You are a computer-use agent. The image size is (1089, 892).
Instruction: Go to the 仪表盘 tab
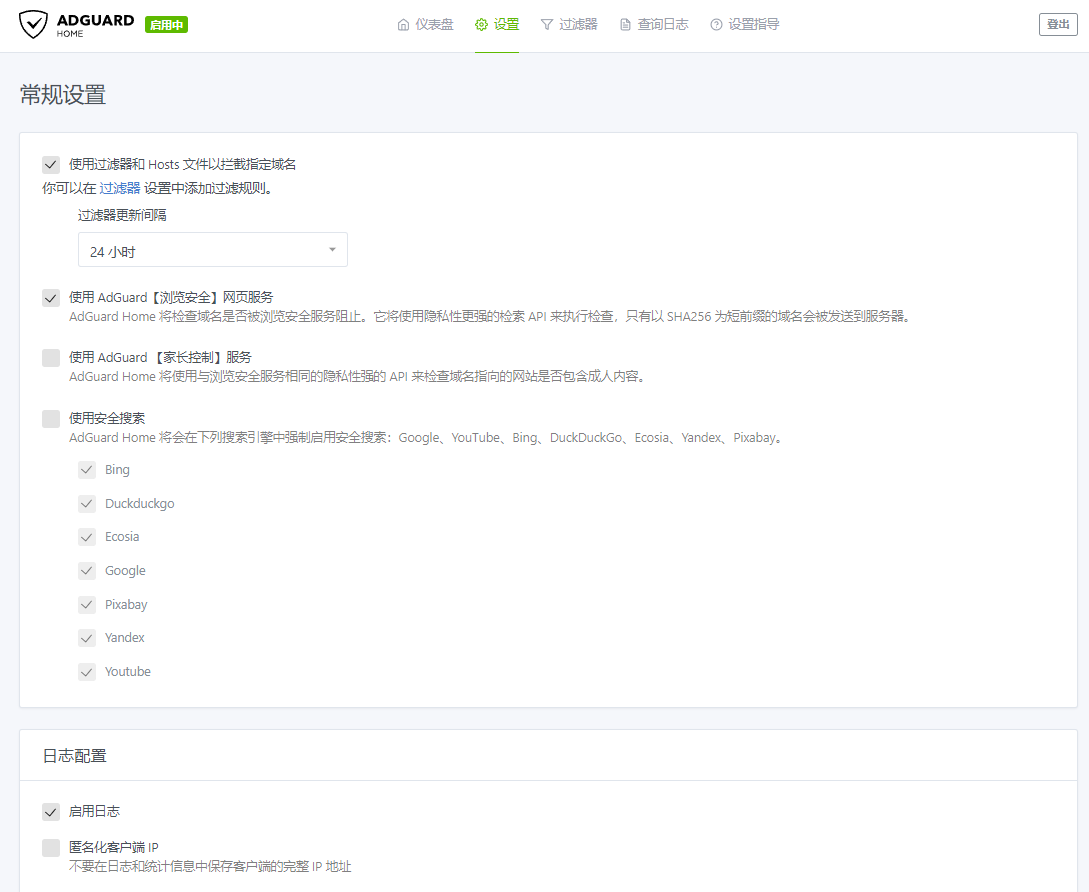point(435,25)
